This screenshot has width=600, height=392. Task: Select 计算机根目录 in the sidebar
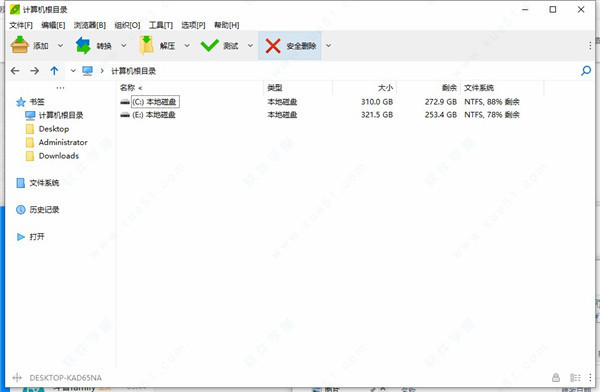tap(54, 115)
